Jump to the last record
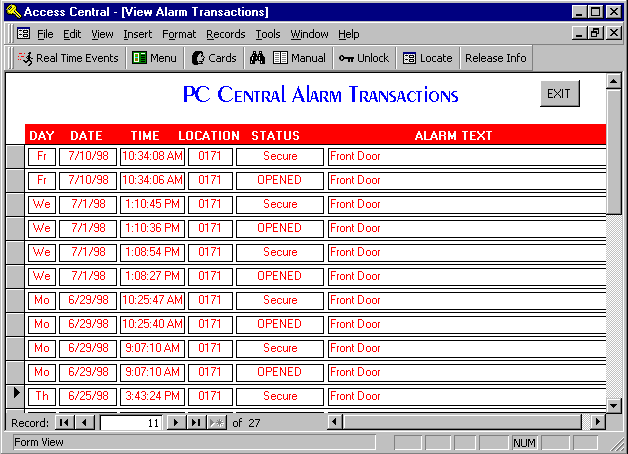628x454 pixels. click(196, 423)
